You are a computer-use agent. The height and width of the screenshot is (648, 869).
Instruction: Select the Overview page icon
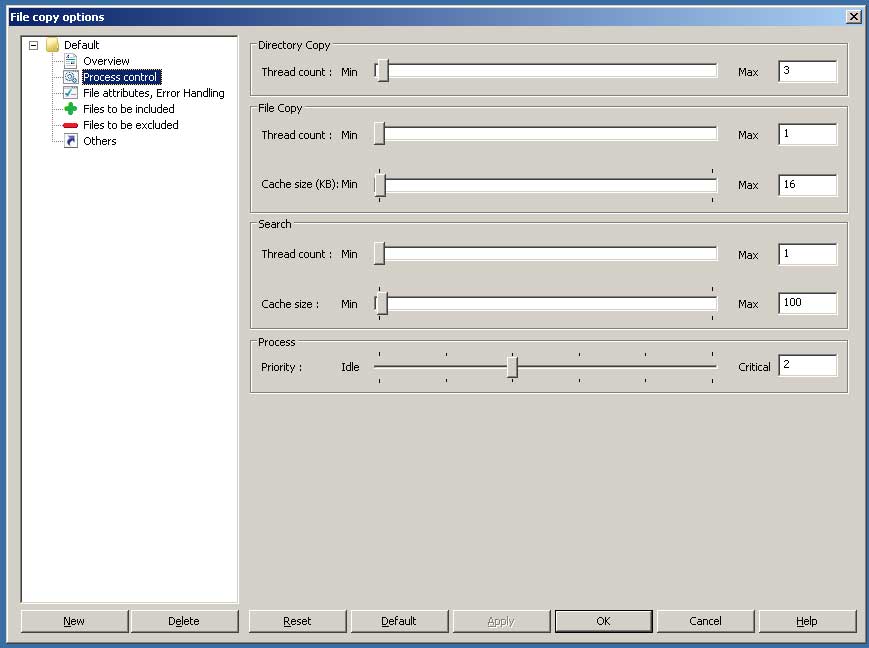70,61
